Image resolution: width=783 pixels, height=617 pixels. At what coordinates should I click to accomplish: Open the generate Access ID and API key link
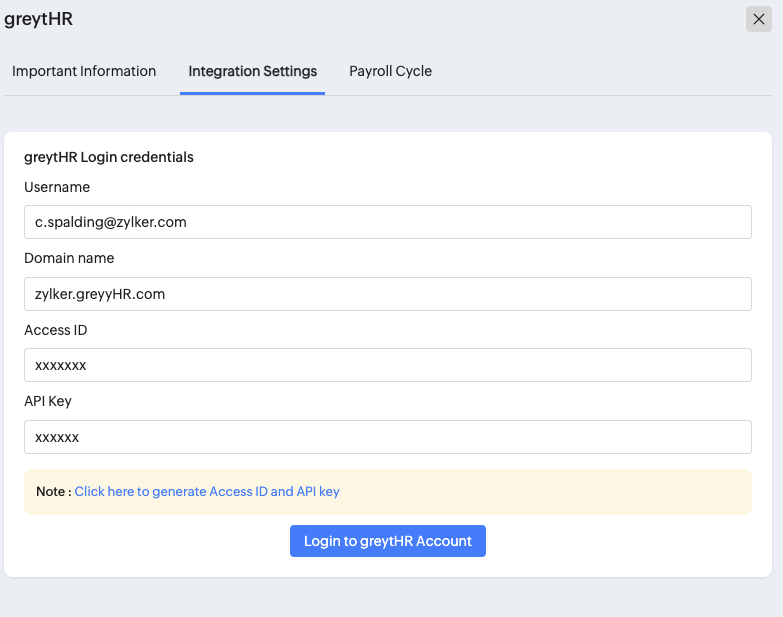pyautogui.click(x=207, y=492)
